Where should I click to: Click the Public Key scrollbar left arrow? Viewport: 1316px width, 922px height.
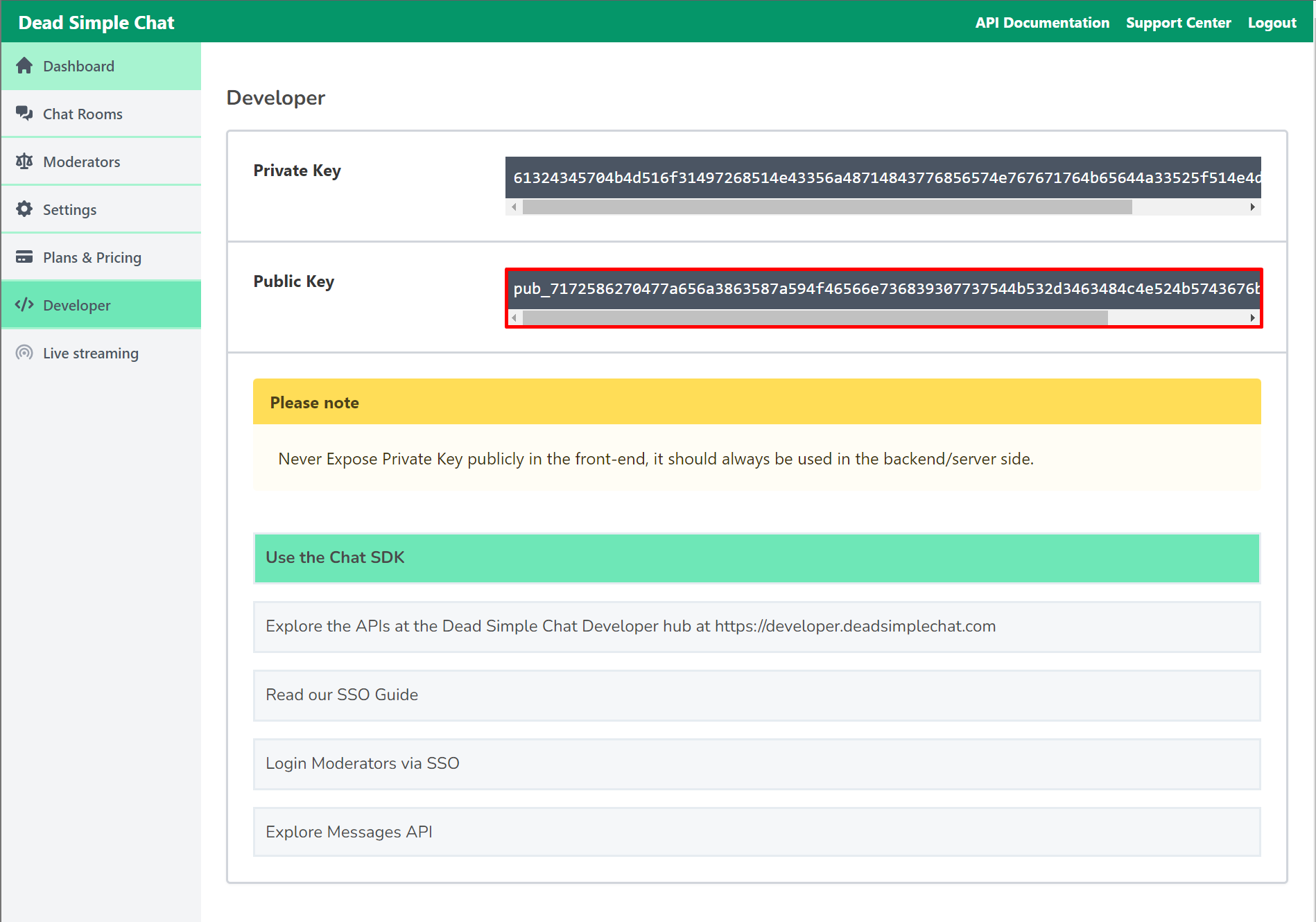(514, 317)
